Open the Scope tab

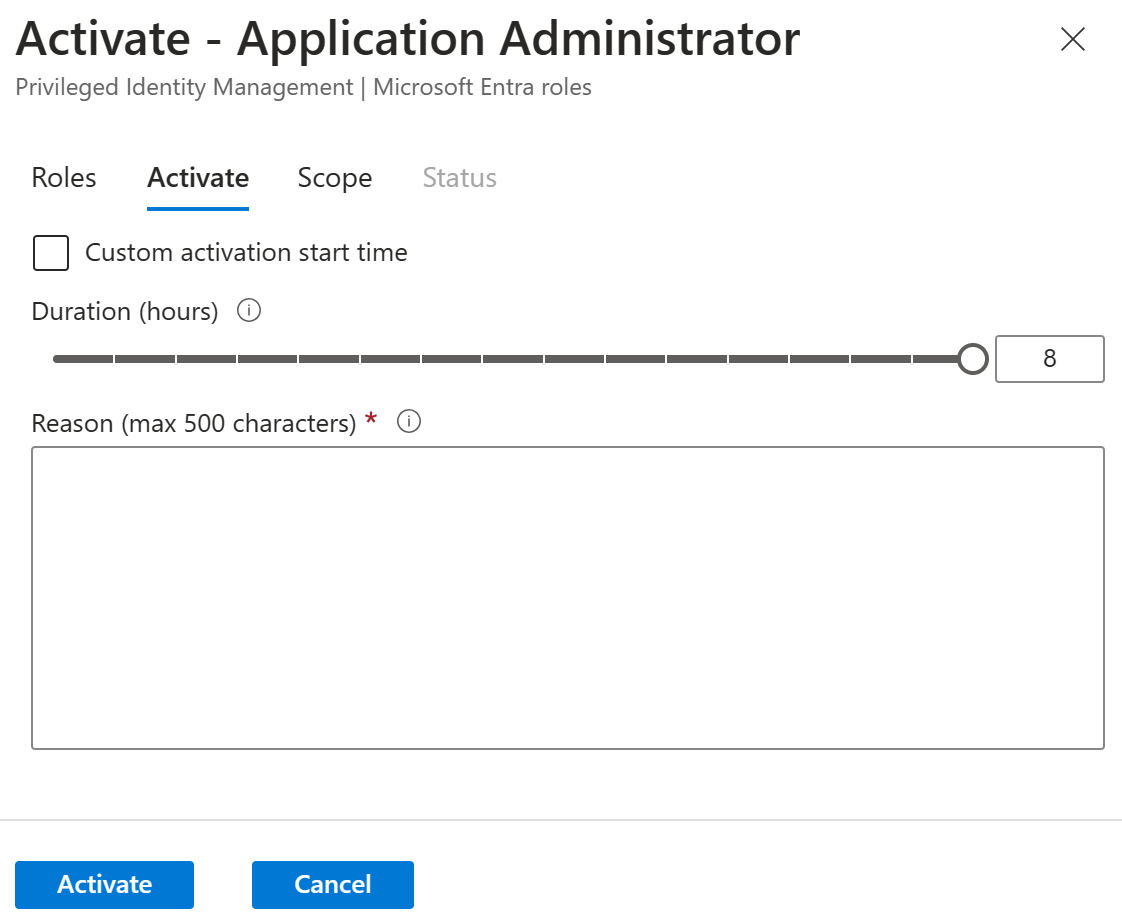point(335,178)
